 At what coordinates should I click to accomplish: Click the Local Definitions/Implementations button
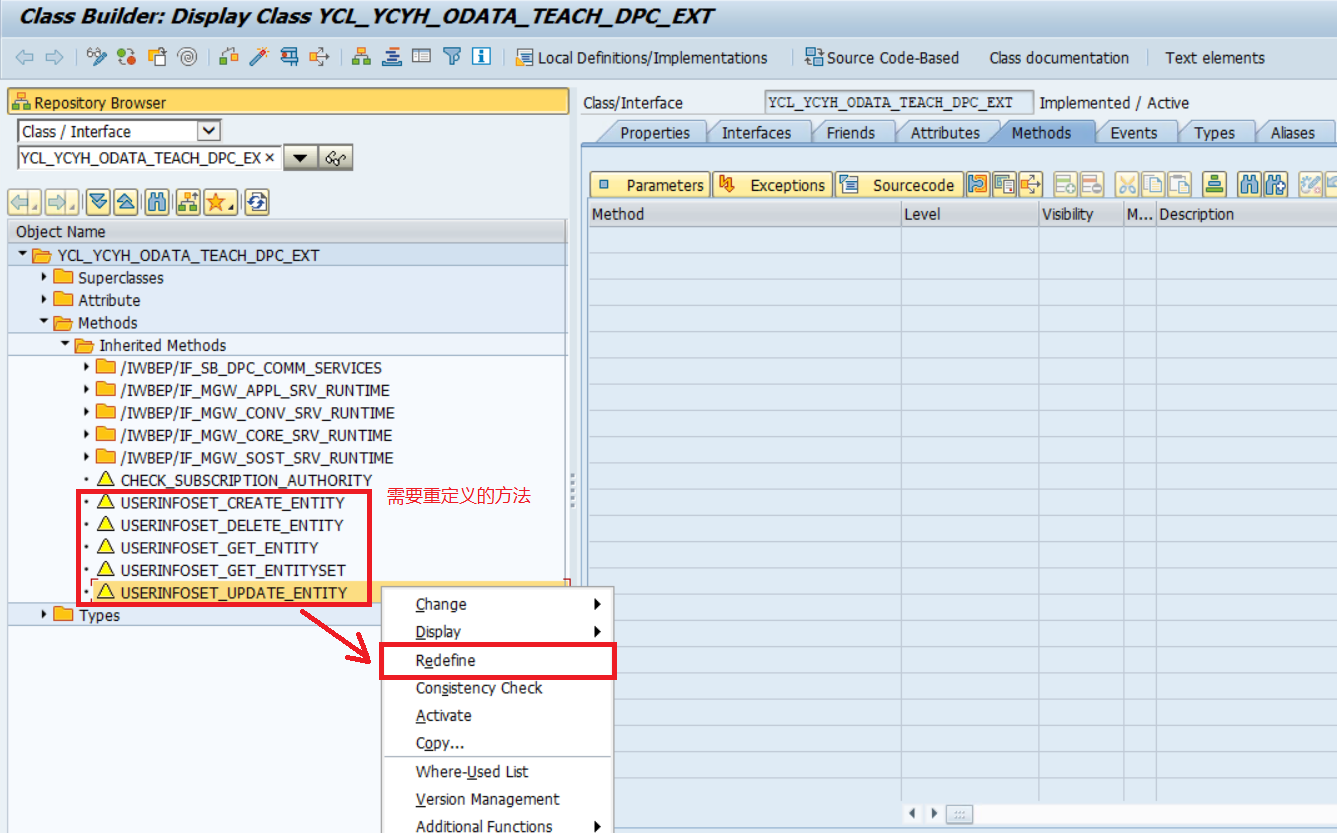[642, 58]
